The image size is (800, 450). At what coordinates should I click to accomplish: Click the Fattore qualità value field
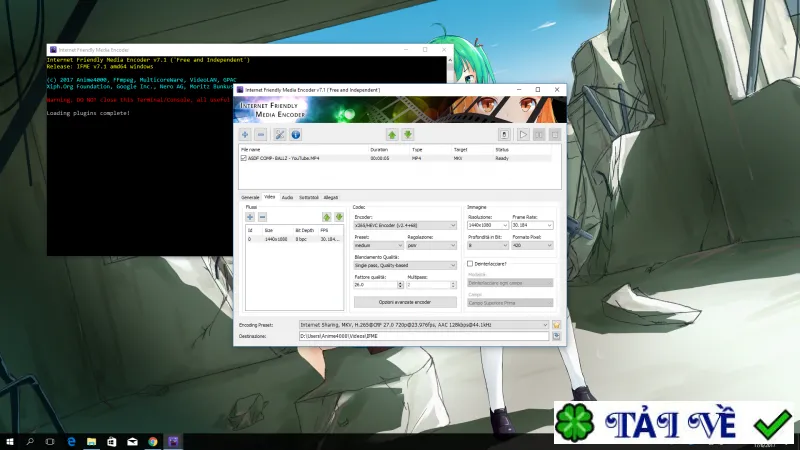click(376, 285)
